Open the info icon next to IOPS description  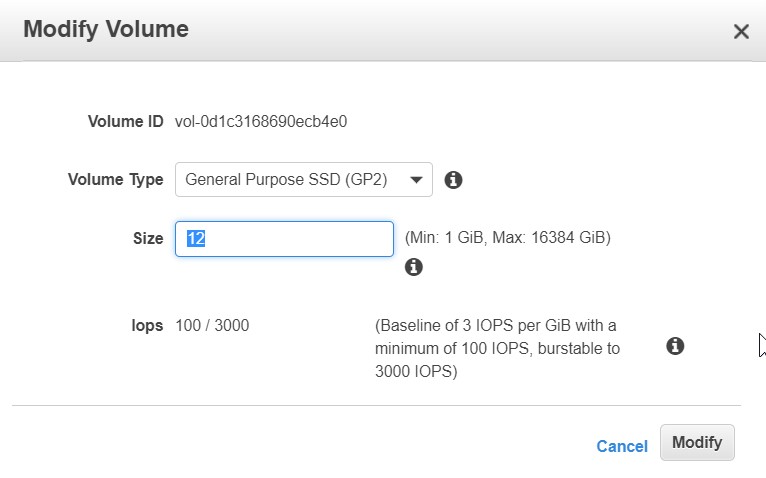[x=675, y=346]
